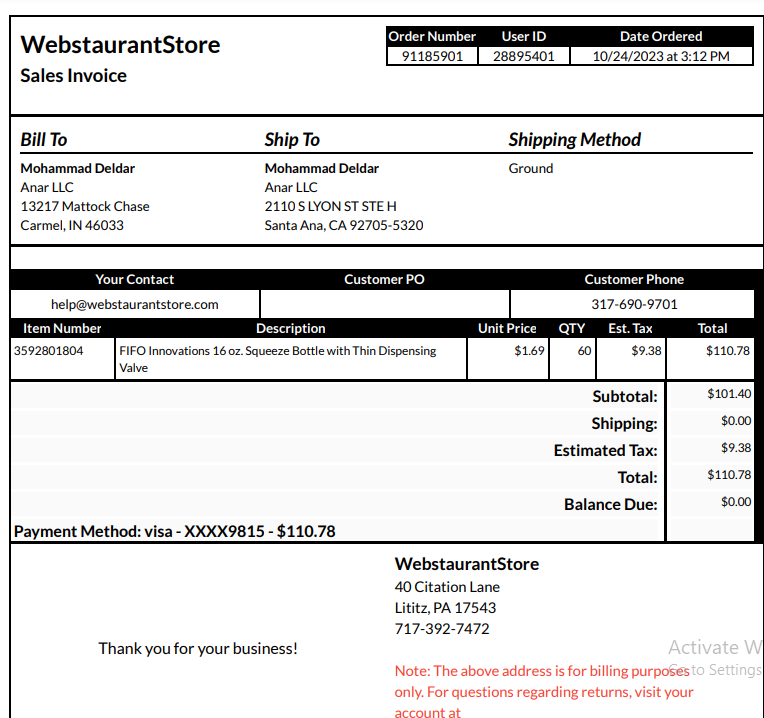Click the Description column header
This screenshot has width=764, height=718.
click(291, 328)
